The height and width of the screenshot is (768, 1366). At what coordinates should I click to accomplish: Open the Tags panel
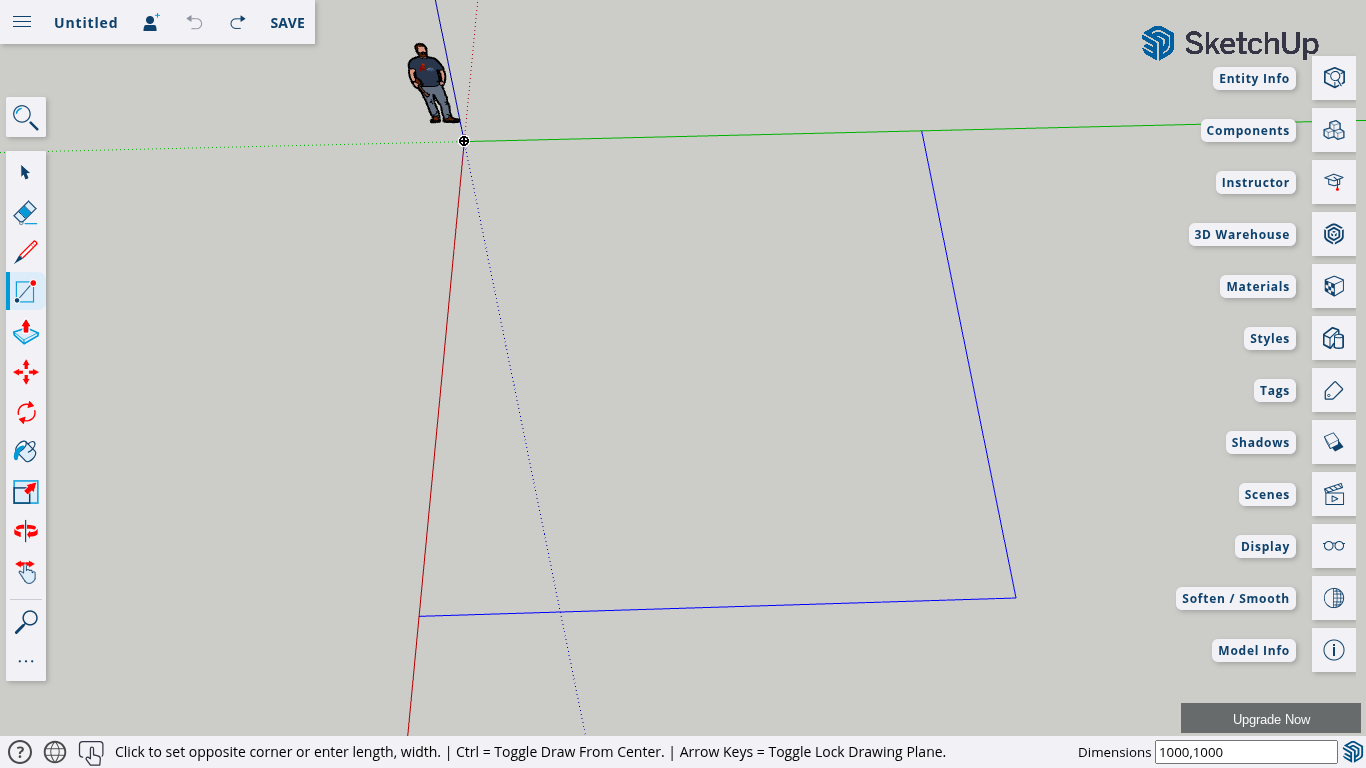pos(1333,390)
